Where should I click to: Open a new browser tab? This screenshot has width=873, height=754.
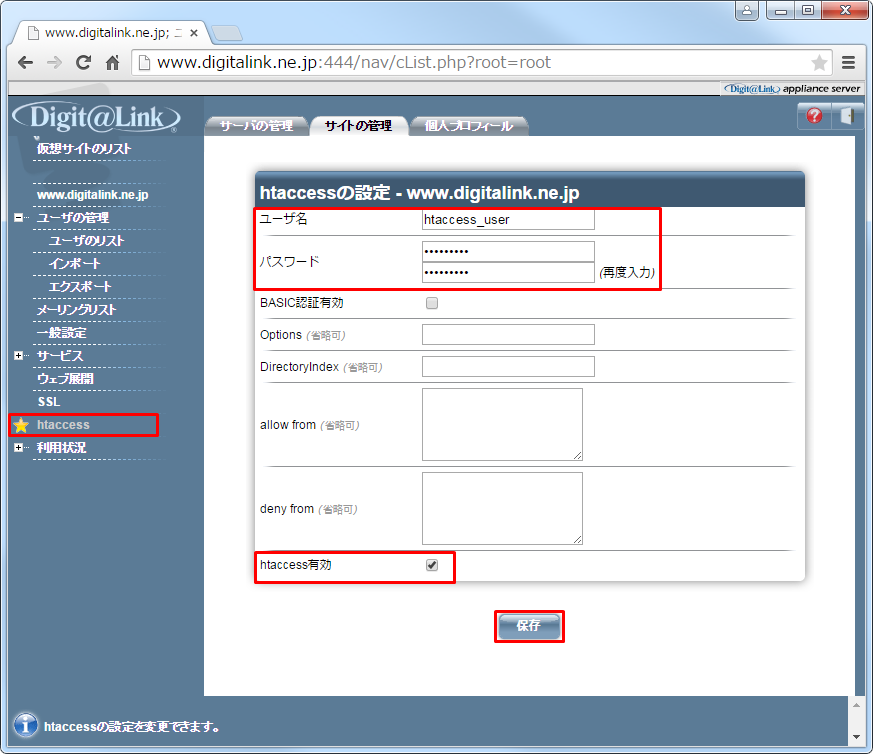tap(227, 33)
